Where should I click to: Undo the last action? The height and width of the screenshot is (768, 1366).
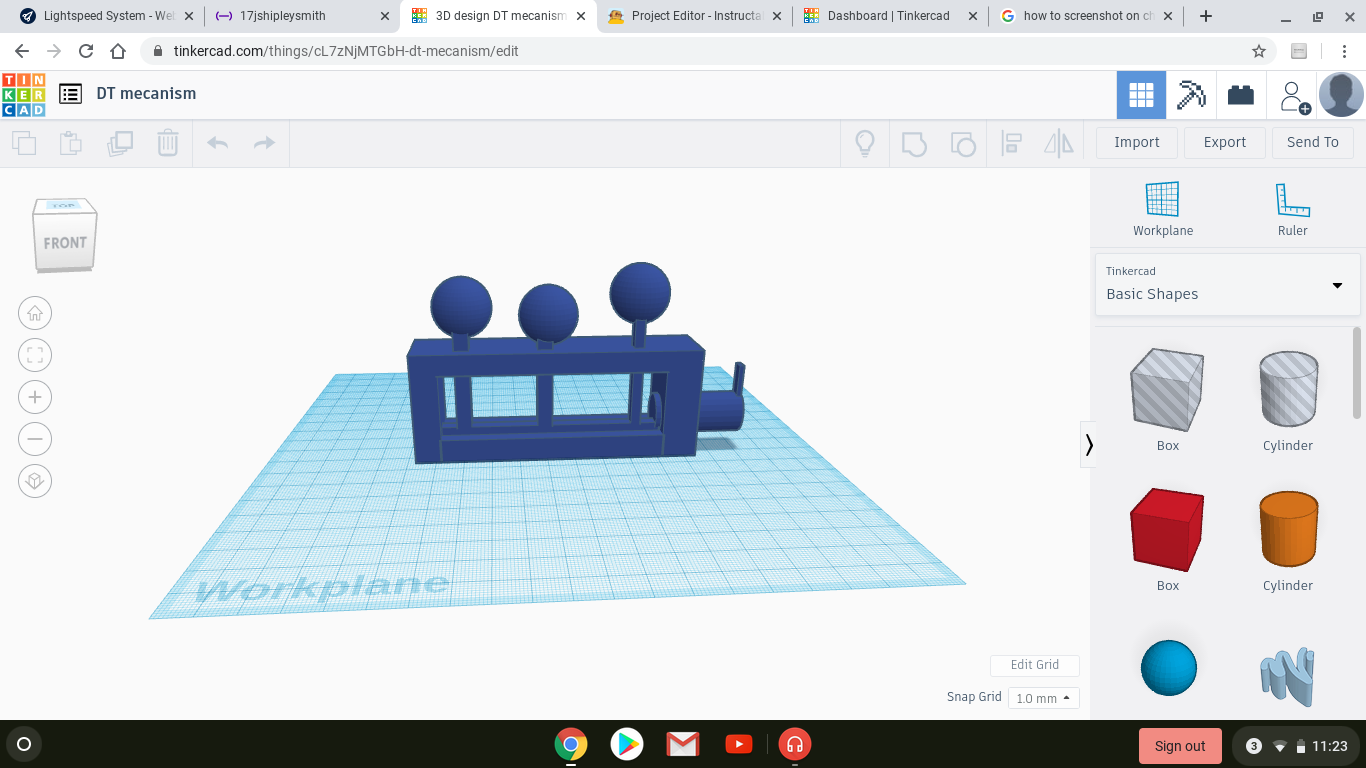[x=217, y=143]
